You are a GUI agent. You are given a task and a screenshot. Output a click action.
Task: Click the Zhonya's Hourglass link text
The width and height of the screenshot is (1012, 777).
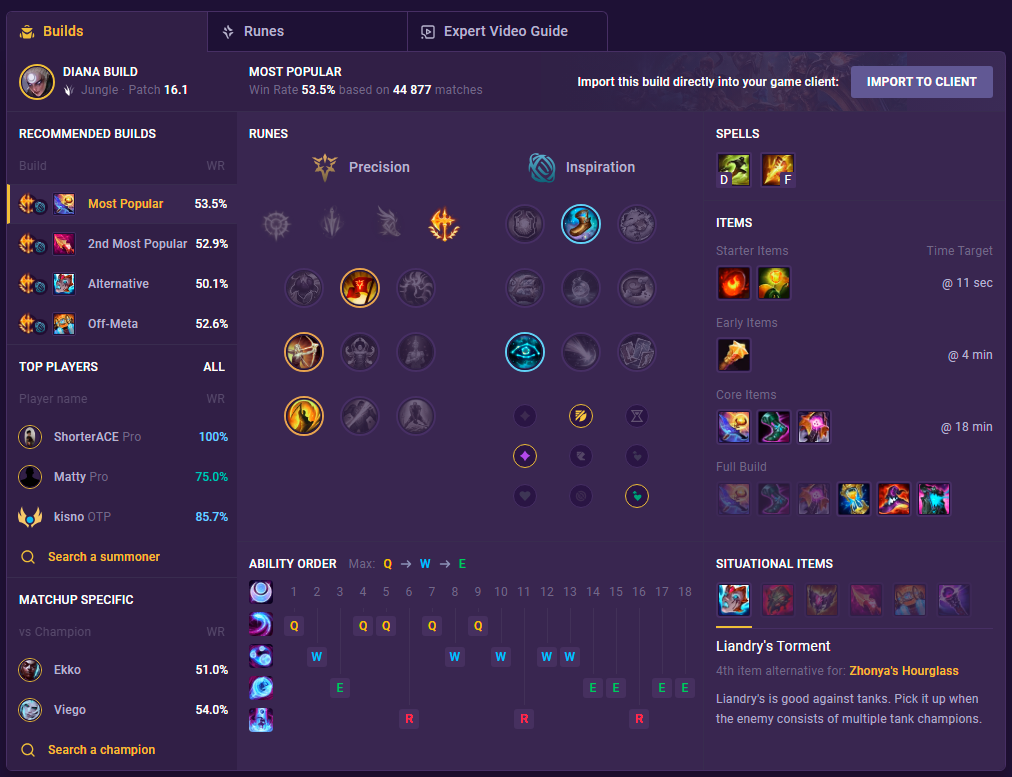coord(904,671)
